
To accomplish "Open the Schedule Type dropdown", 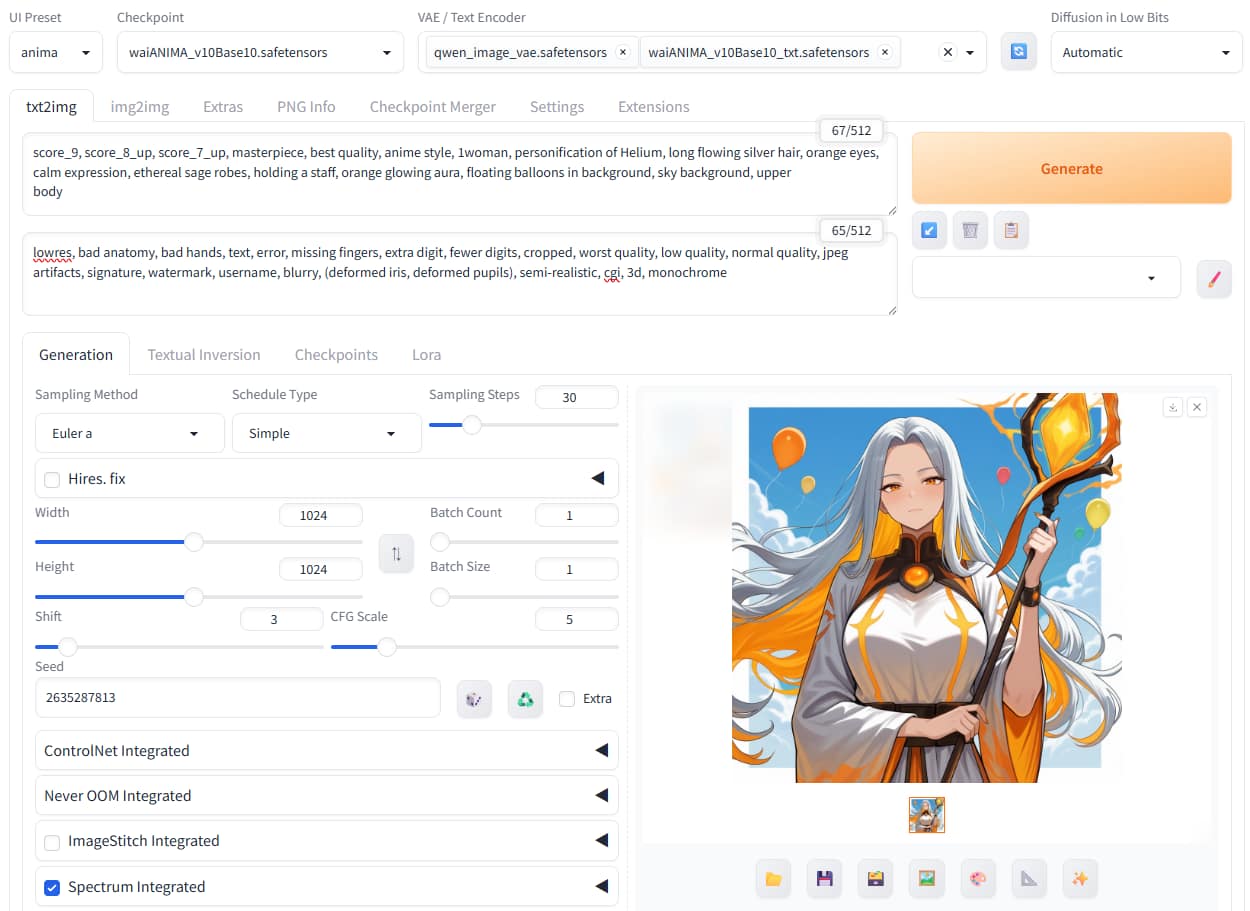I will coord(327,433).
